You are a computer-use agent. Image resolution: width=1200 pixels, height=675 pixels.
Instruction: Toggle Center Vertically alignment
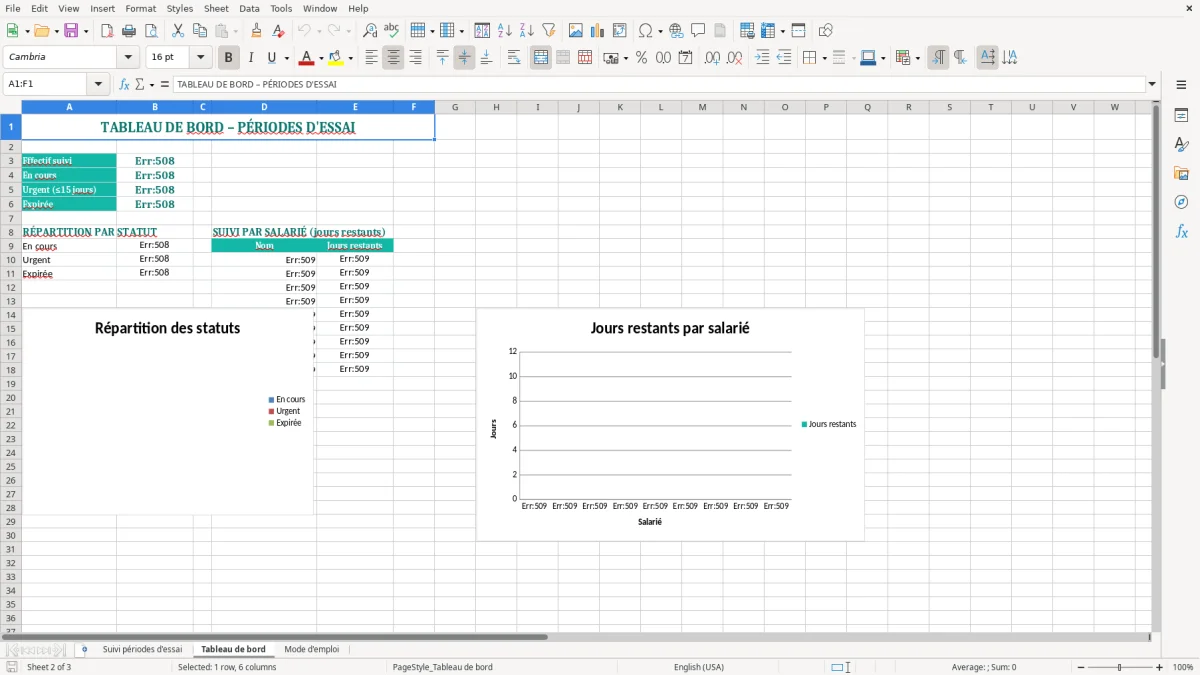[464, 58]
